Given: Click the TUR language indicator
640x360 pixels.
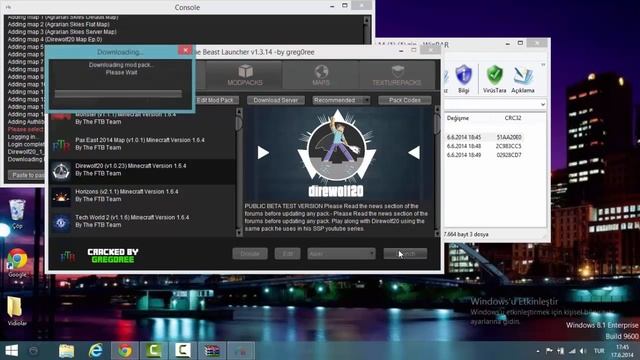Looking at the screenshot, I should point(599,351).
